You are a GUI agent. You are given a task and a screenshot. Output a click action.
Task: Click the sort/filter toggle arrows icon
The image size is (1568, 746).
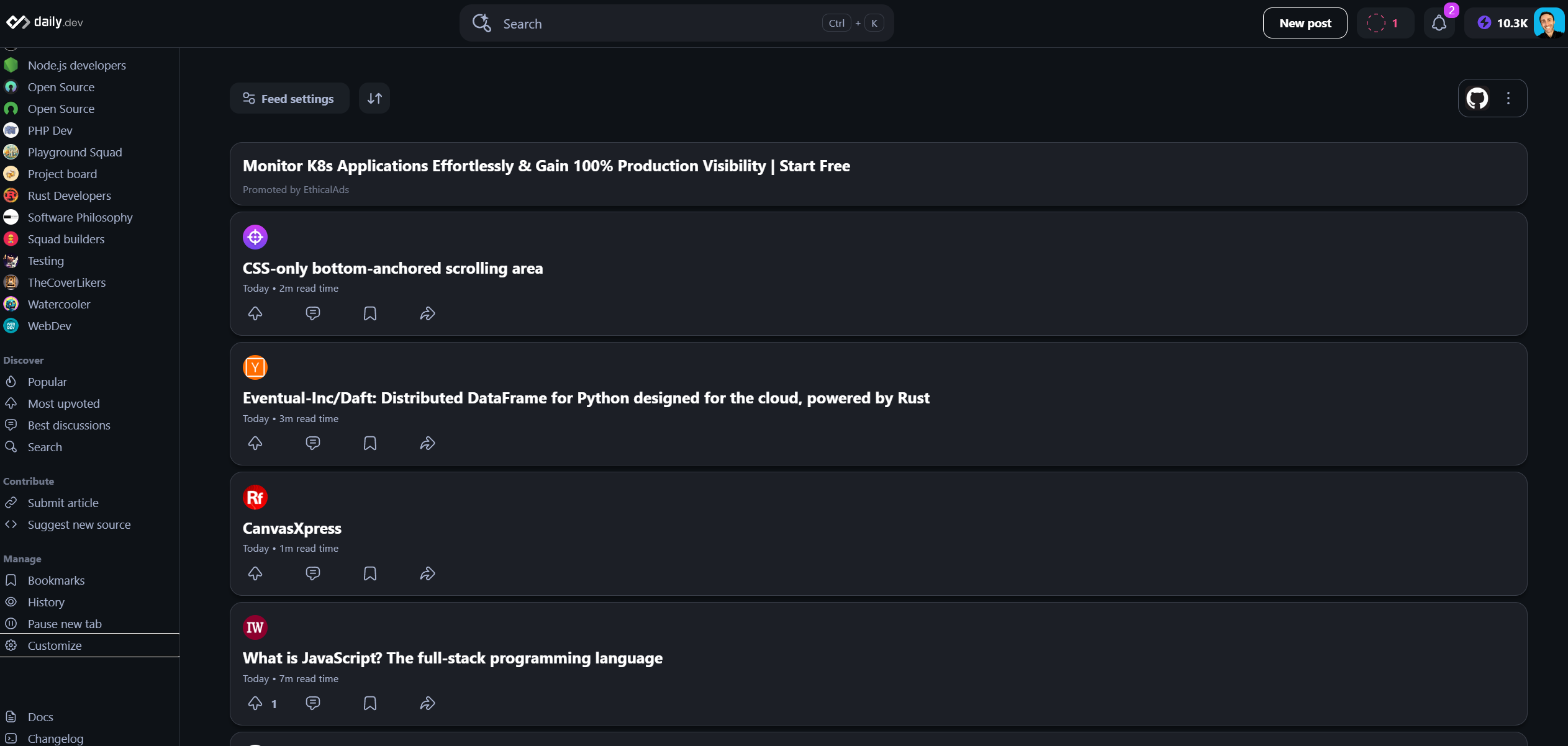375,98
